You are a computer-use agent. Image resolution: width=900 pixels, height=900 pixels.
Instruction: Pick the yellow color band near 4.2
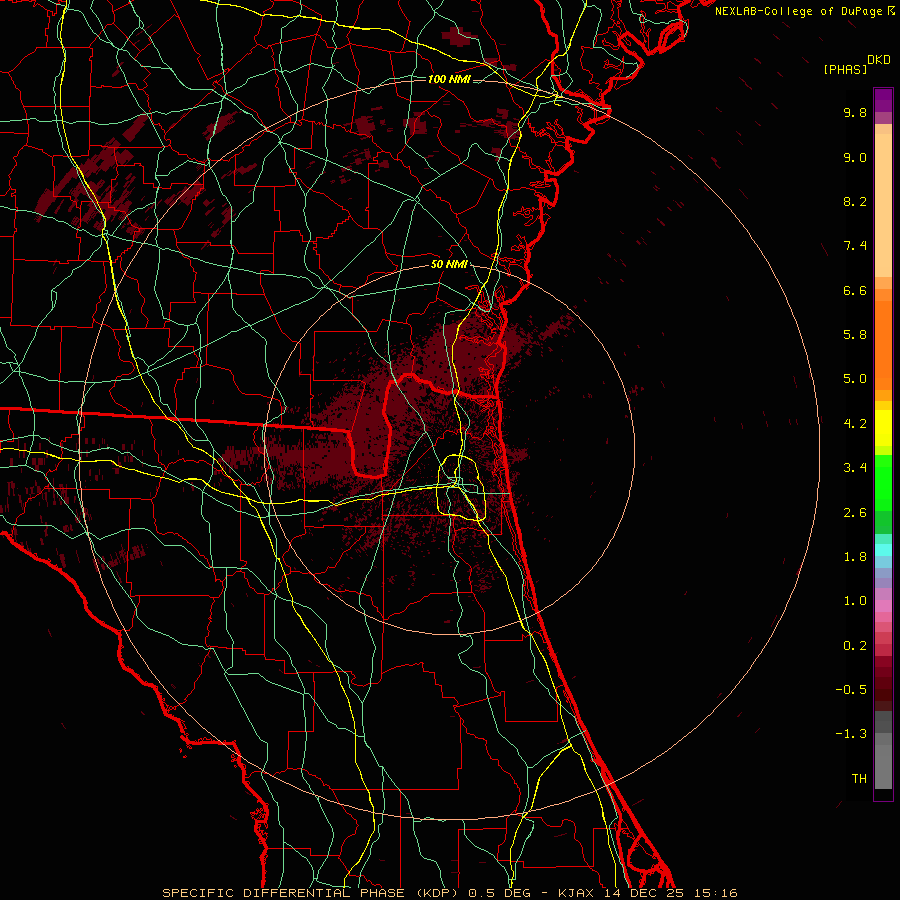883,424
